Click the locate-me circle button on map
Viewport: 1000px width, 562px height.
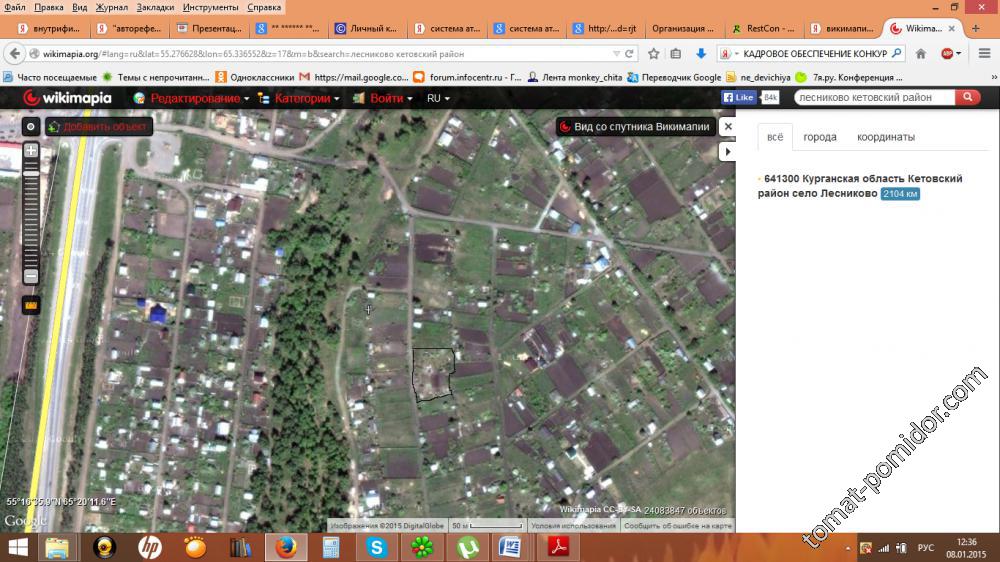pyautogui.click(x=31, y=127)
